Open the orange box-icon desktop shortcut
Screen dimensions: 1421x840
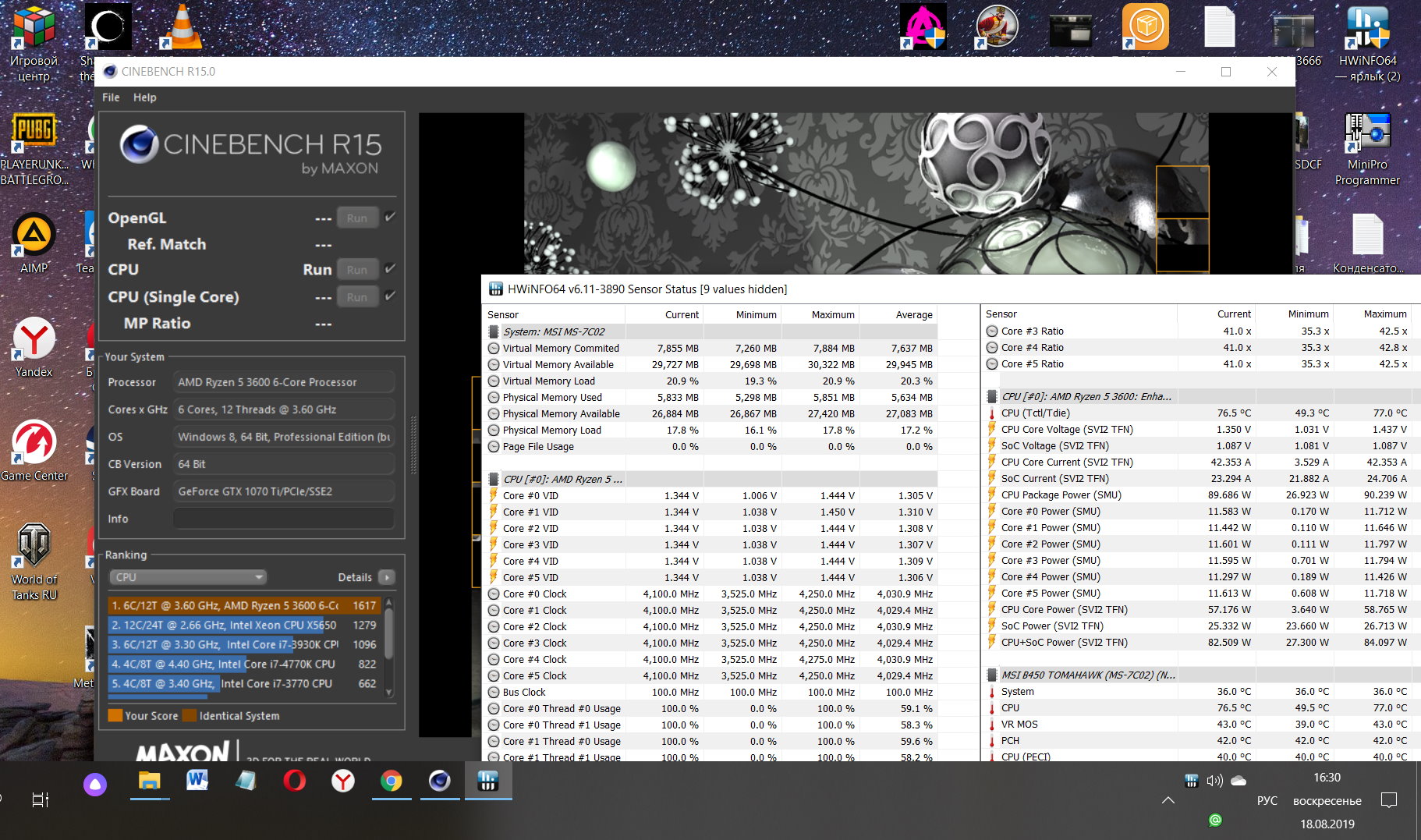pos(1145,27)
